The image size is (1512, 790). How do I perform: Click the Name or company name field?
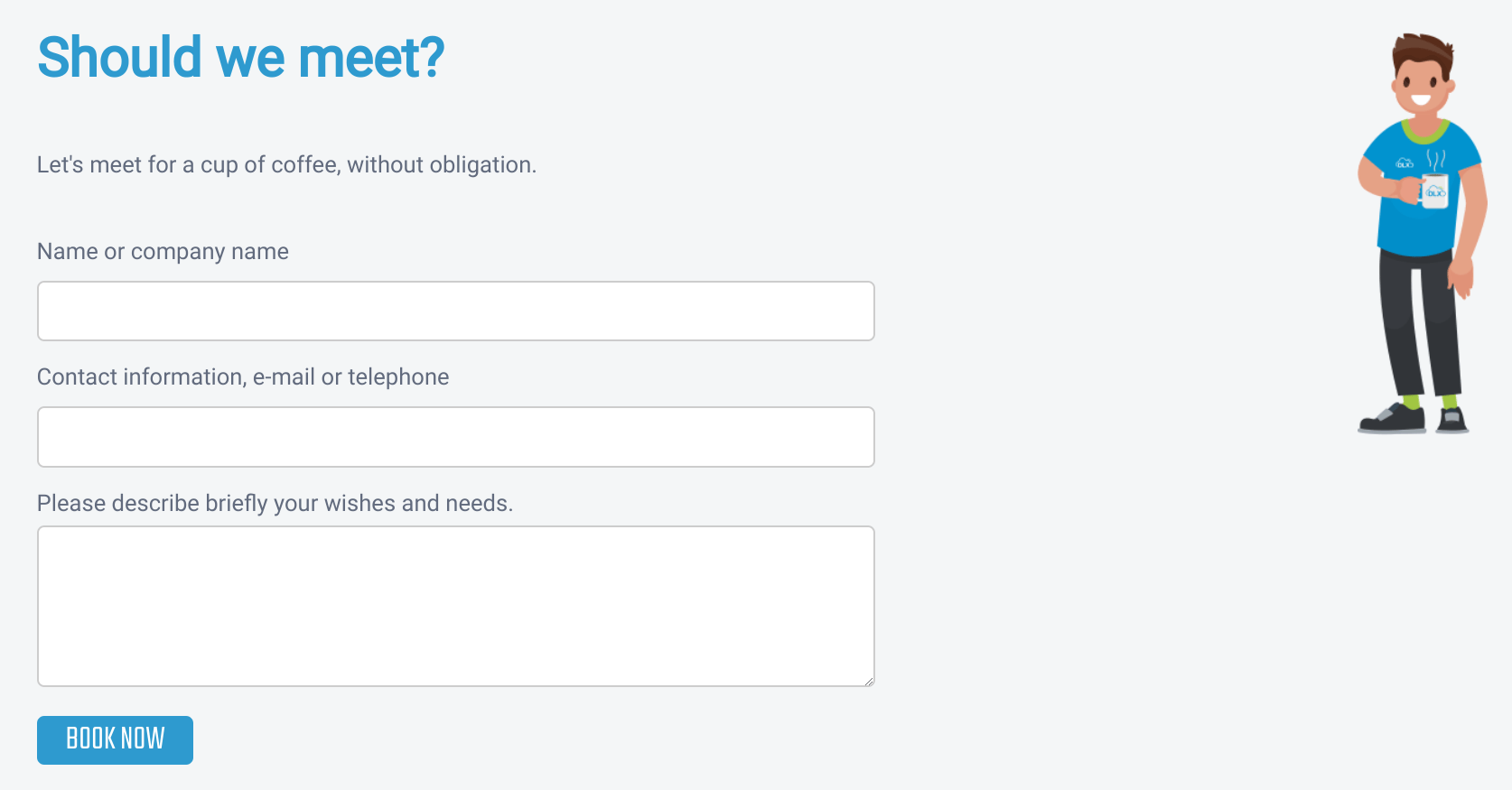pos(455,311)
